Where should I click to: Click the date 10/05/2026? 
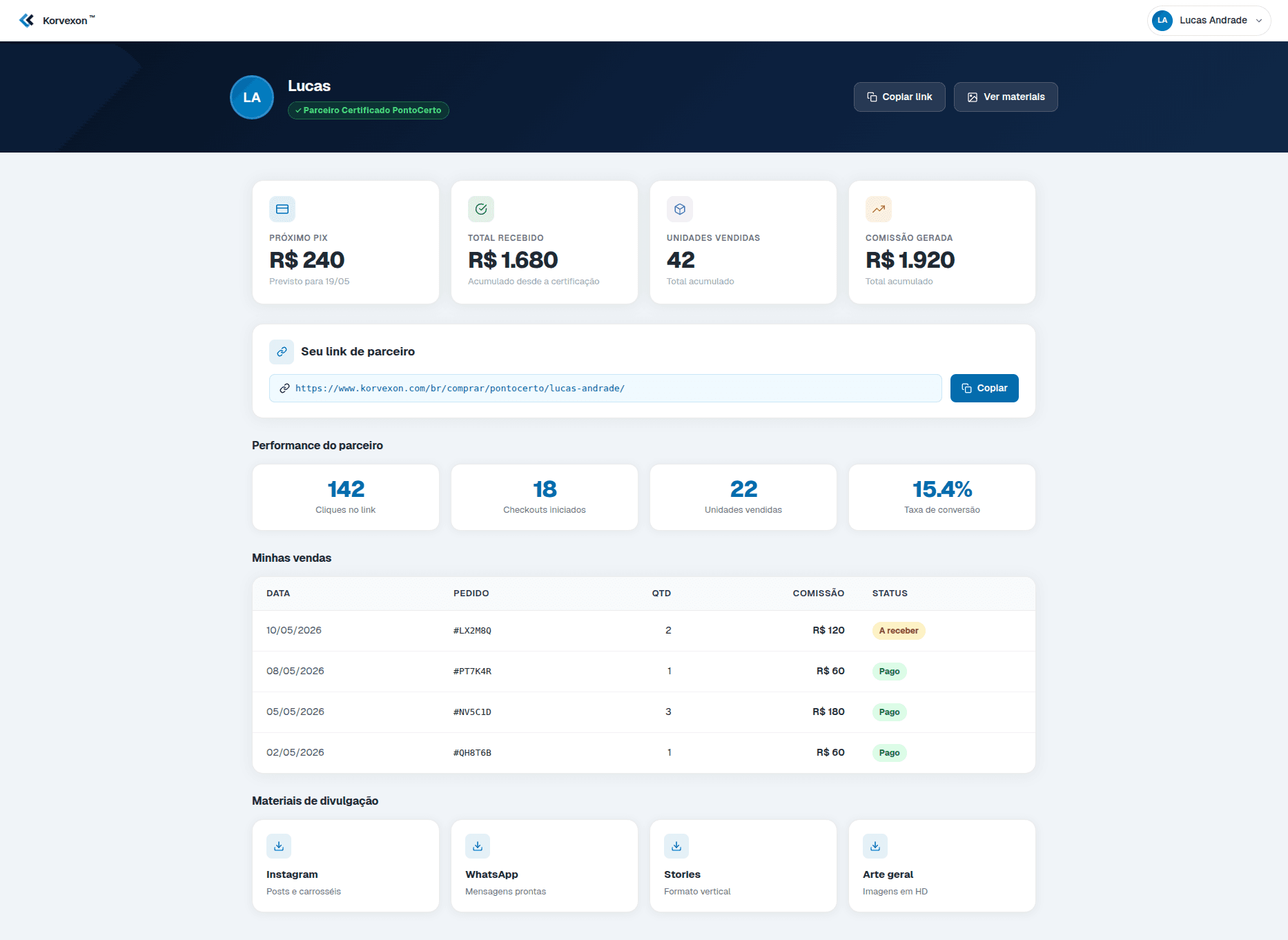coord(294,630)
